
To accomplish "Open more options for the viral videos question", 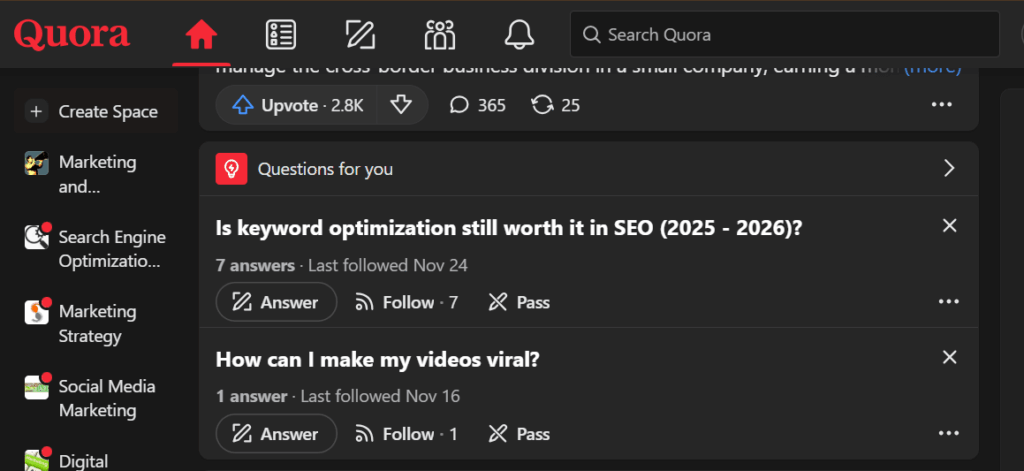I will click(x=949, y=434).
